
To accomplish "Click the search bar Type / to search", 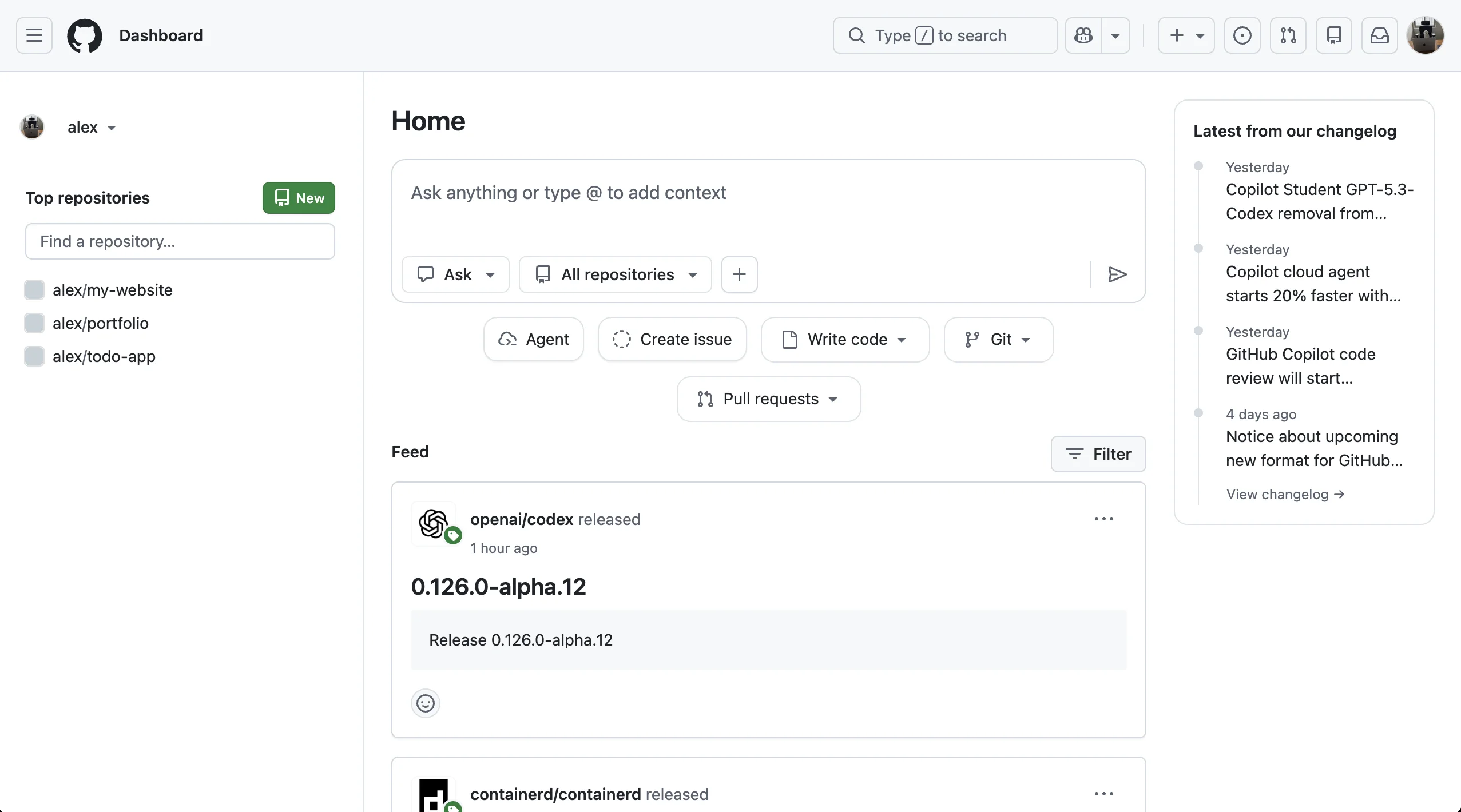I will (x=946, y=35).
